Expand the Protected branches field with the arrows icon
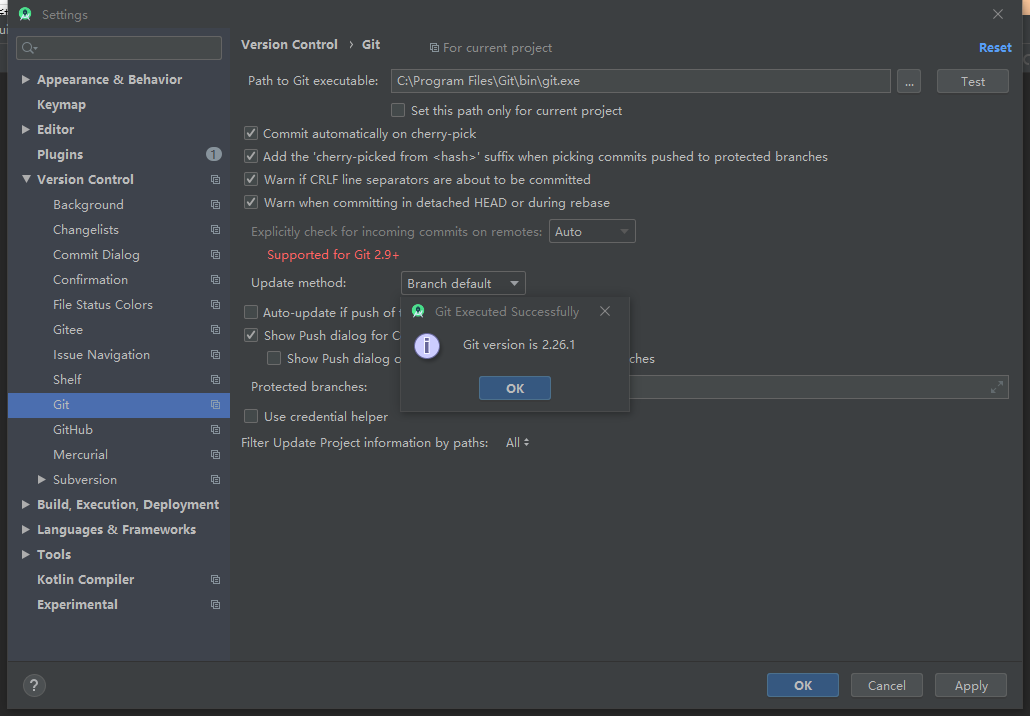 (x=996, y=387)
